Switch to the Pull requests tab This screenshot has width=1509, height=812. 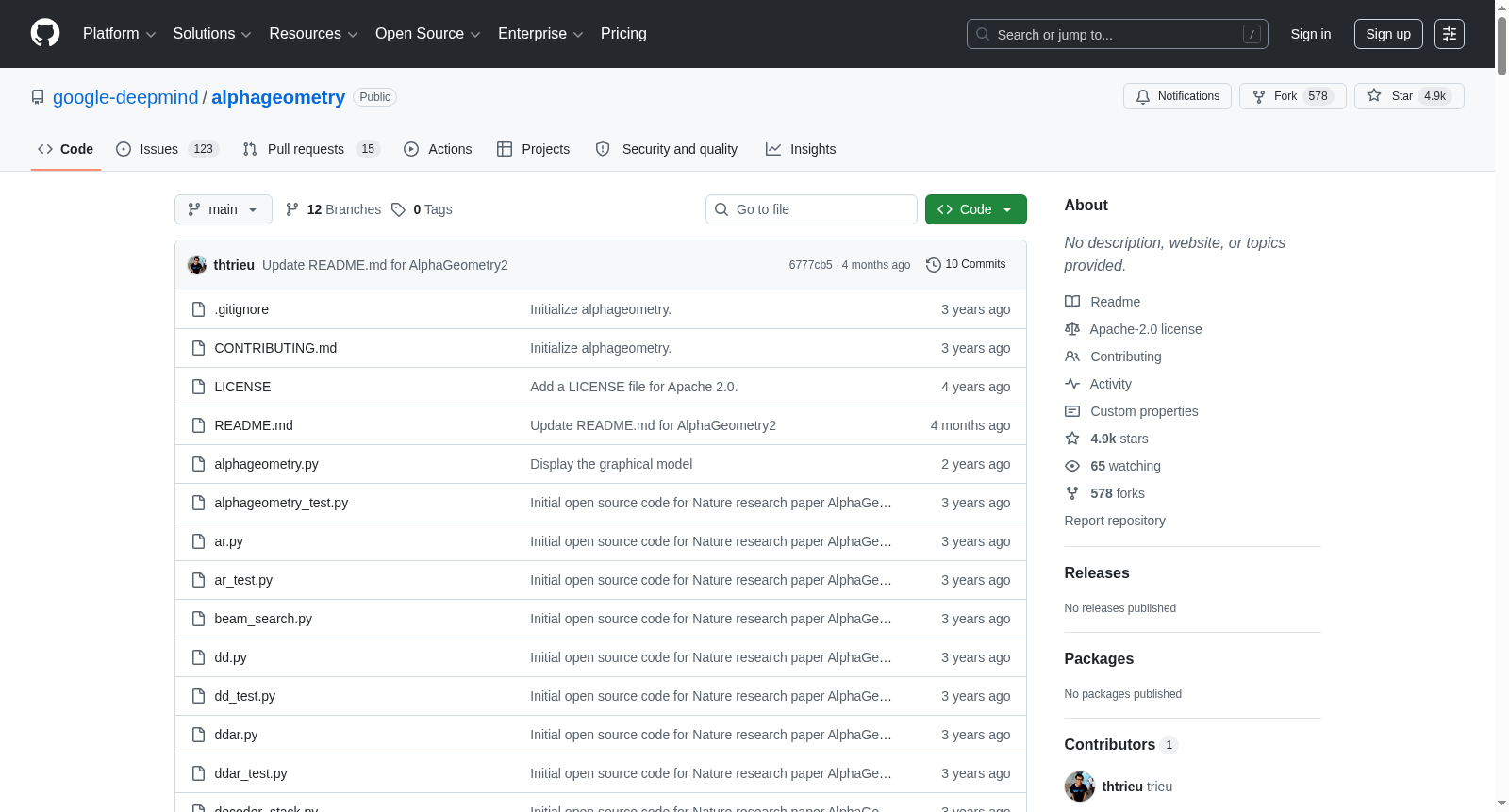(x=311, y=149)
